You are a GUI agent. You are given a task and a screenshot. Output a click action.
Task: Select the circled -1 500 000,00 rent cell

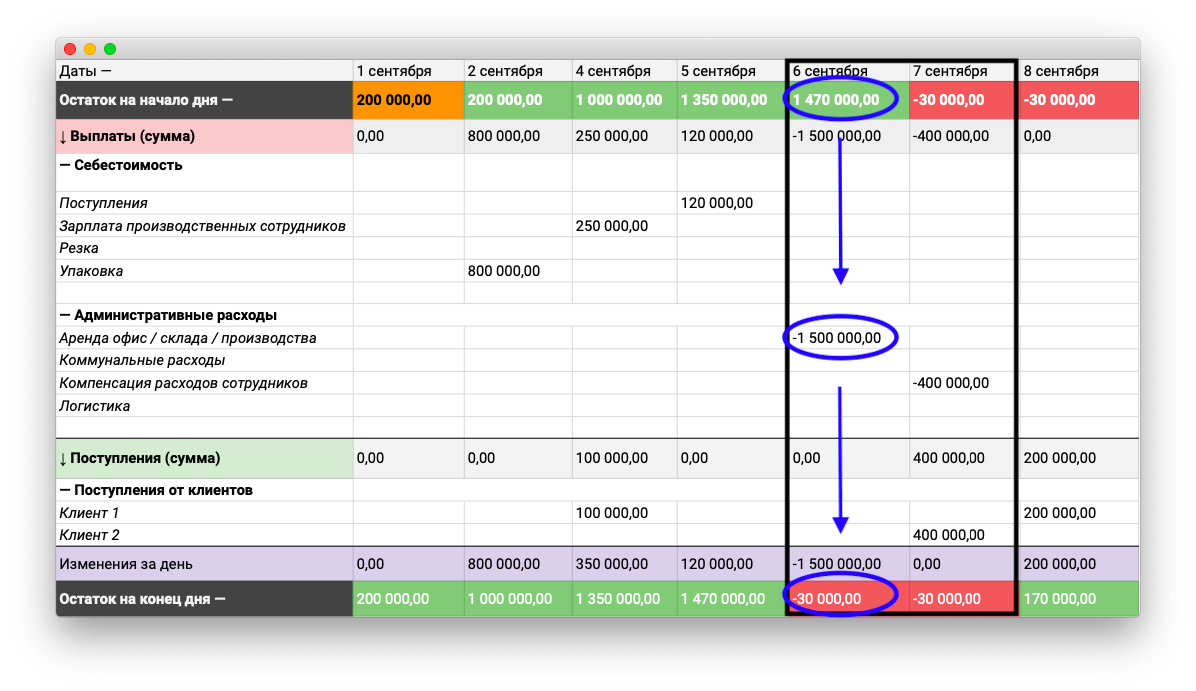point(837,338)
